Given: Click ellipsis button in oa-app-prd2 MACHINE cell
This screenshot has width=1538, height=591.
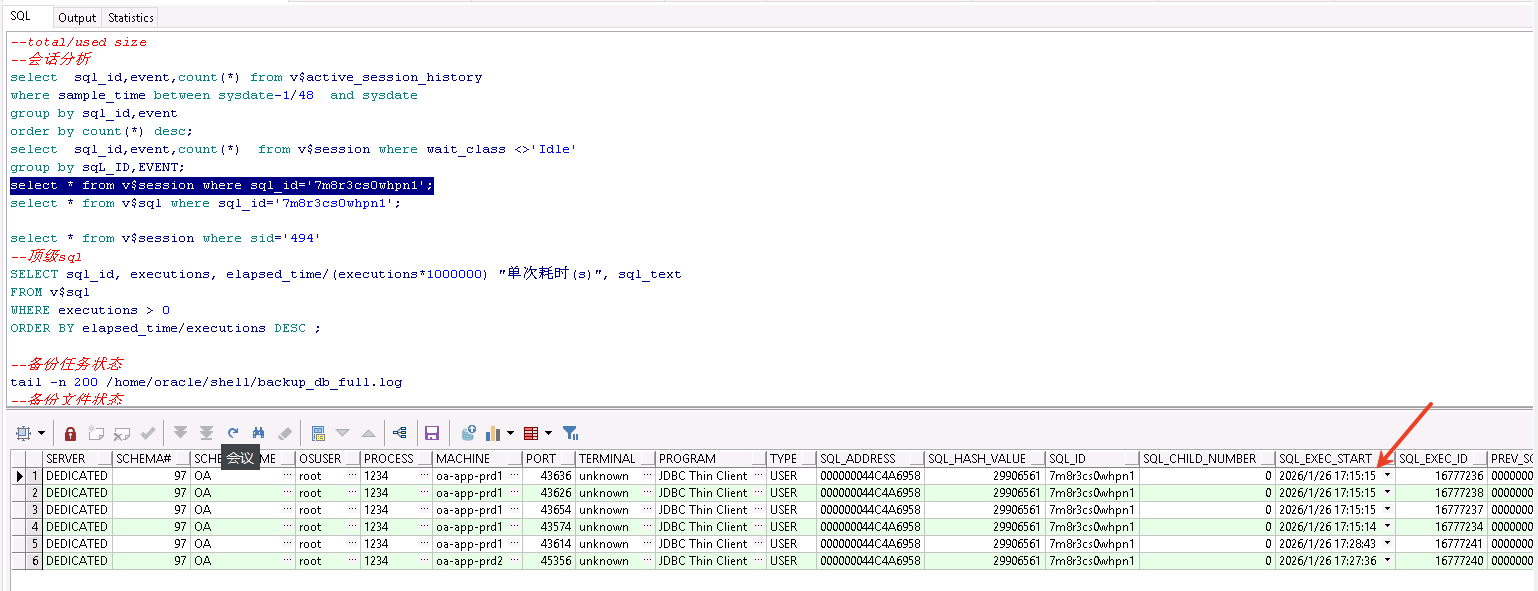Looking at the screenshot, I should pos(514,561).
